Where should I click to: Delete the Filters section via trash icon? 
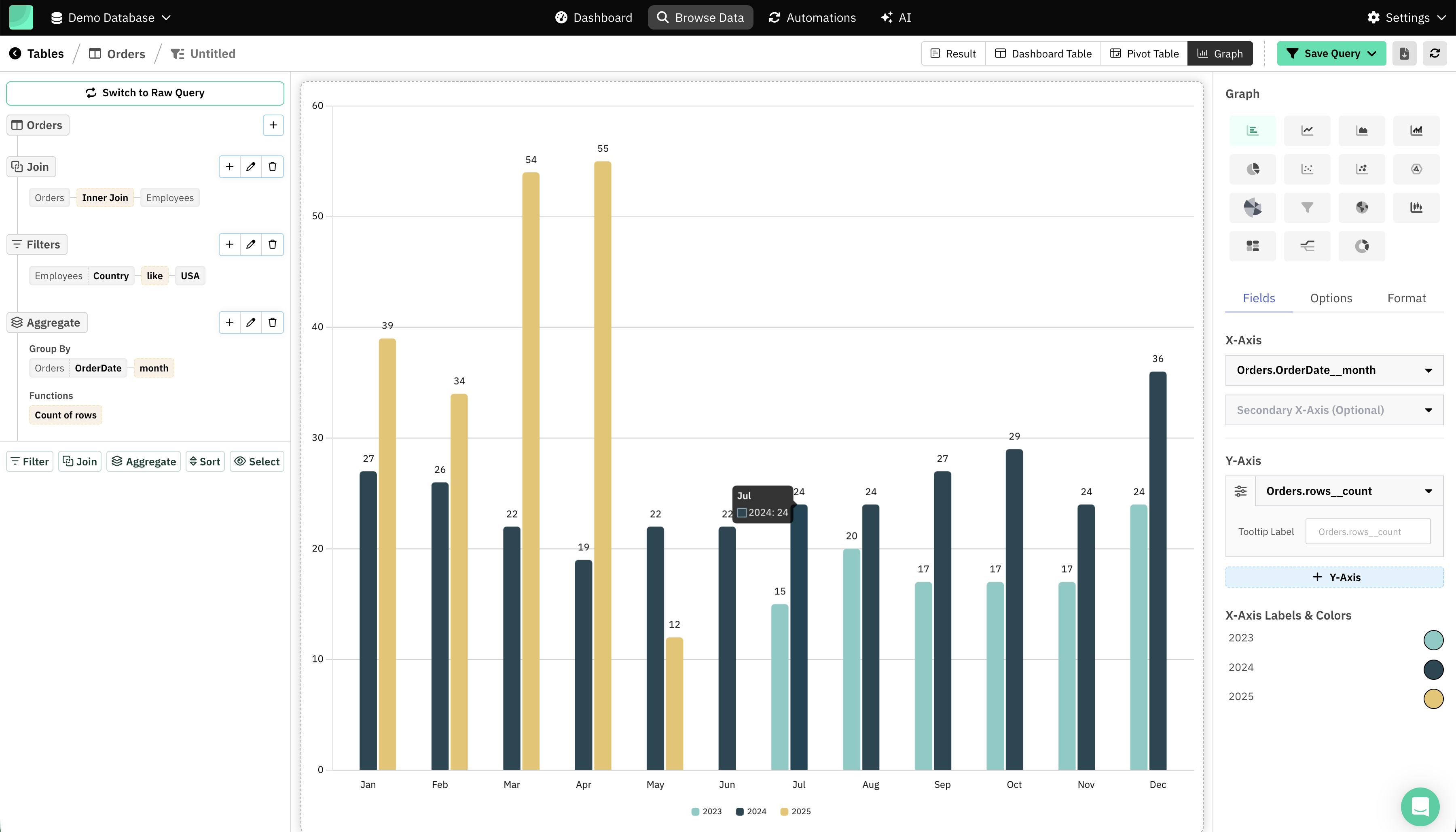tap(272, 244)
